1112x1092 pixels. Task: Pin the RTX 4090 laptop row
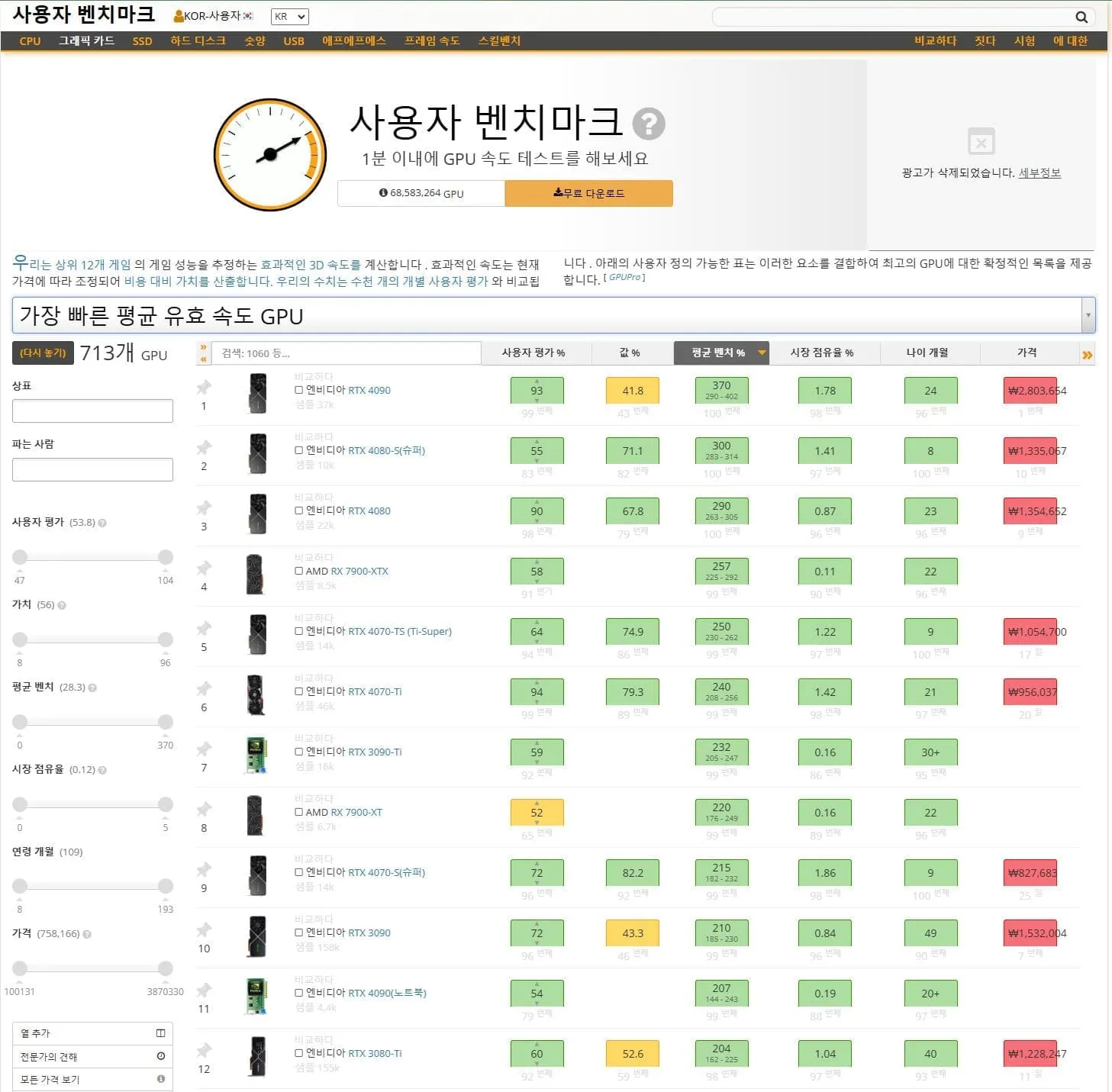204,990
